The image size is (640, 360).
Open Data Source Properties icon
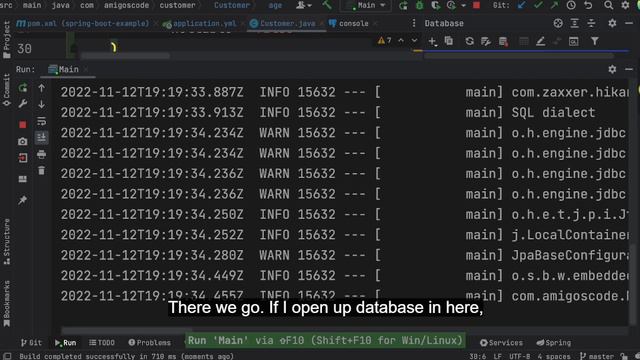click(x=486, y=41)
